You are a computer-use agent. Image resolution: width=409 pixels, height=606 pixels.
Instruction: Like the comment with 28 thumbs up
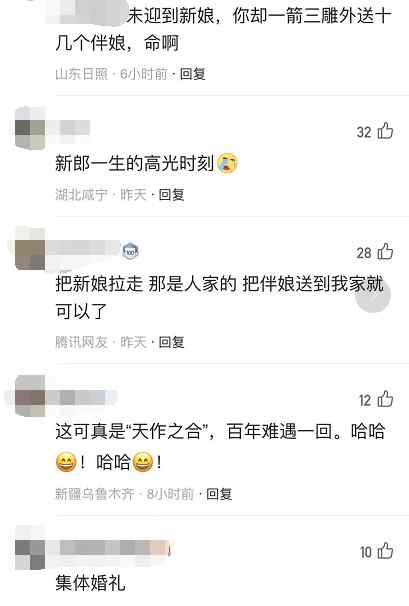pos(385,252)
